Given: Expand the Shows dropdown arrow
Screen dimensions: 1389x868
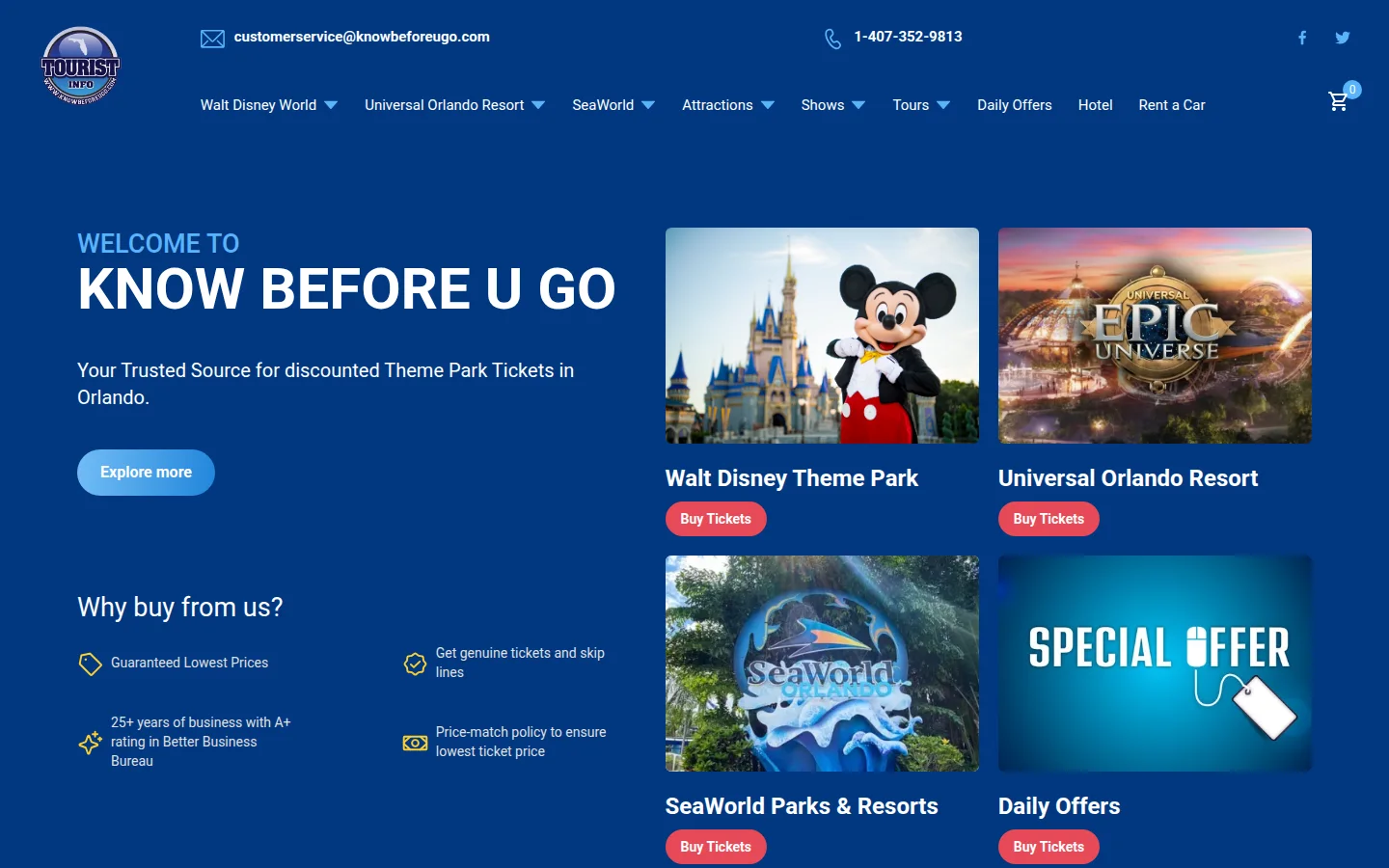Looking at the screenshot, I should [858, 105].
